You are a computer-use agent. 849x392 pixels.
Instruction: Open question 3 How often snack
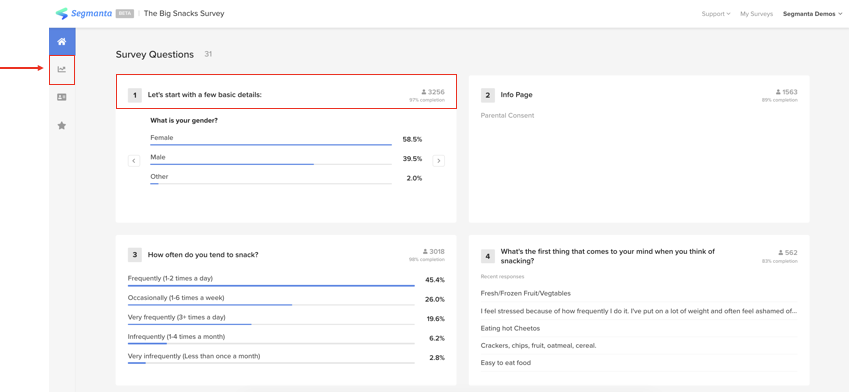click(203, 254)
